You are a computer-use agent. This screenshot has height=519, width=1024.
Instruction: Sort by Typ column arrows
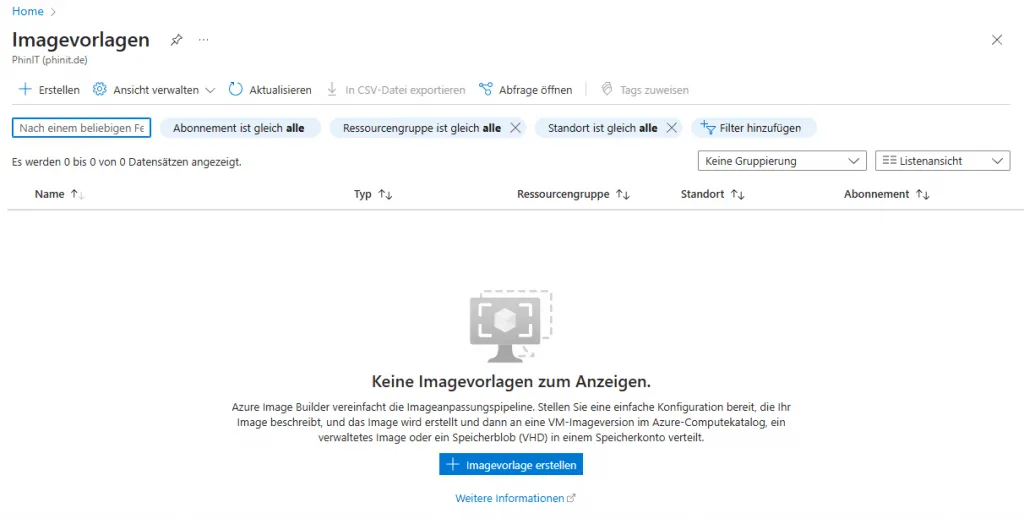click(x=385, y=195)
